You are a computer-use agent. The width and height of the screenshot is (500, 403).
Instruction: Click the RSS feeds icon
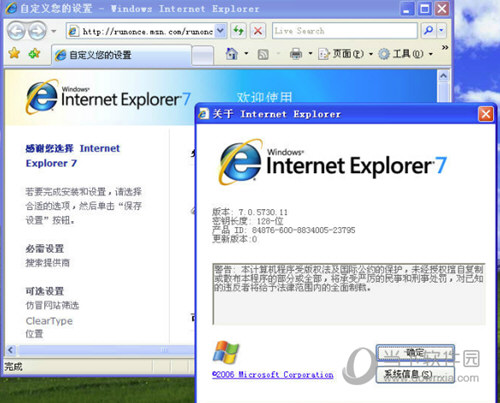point(263,54)
